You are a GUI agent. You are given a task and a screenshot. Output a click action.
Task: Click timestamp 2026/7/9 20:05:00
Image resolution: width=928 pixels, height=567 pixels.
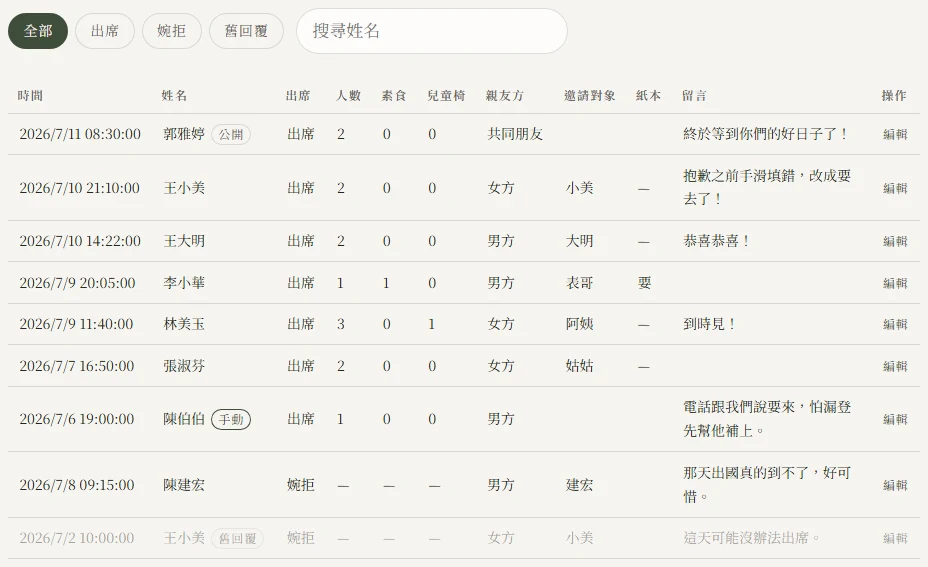77,284
